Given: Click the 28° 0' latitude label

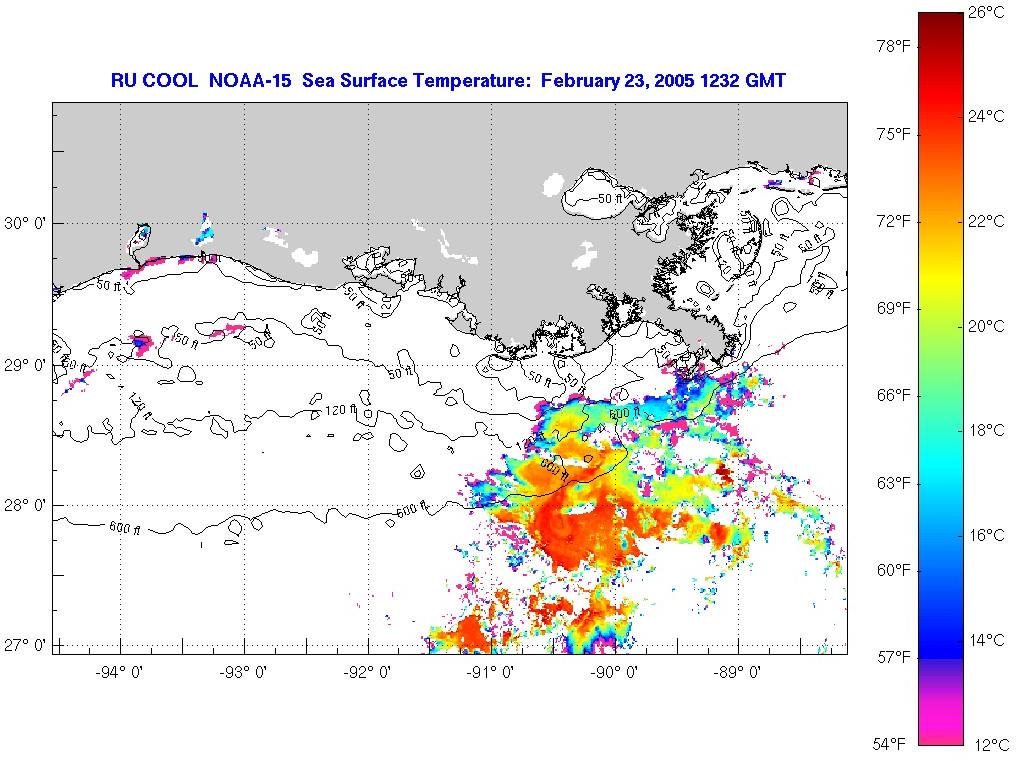Looking at the screenshot, I should 25,505.
